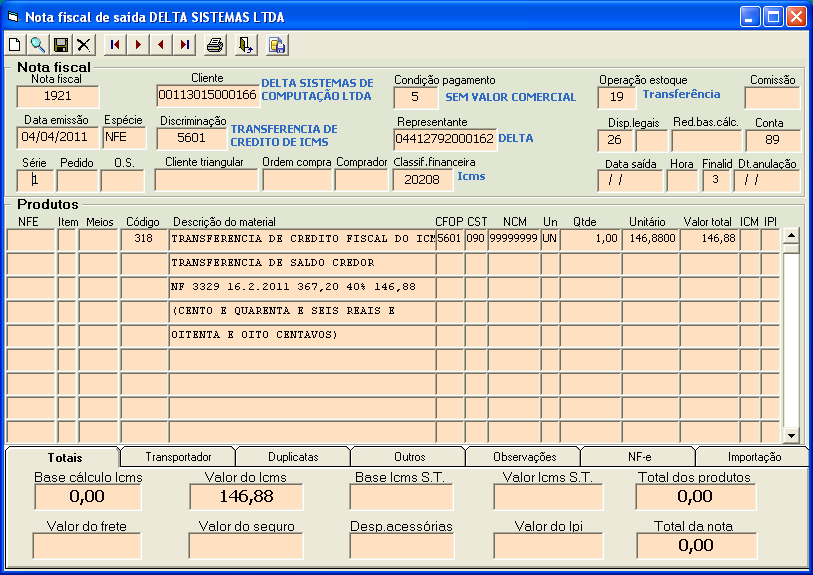Image resolution: width=813 pixels, height=575 pixels.
Task: Click the empty Pedido field
Action: click(x=77, y=181)
